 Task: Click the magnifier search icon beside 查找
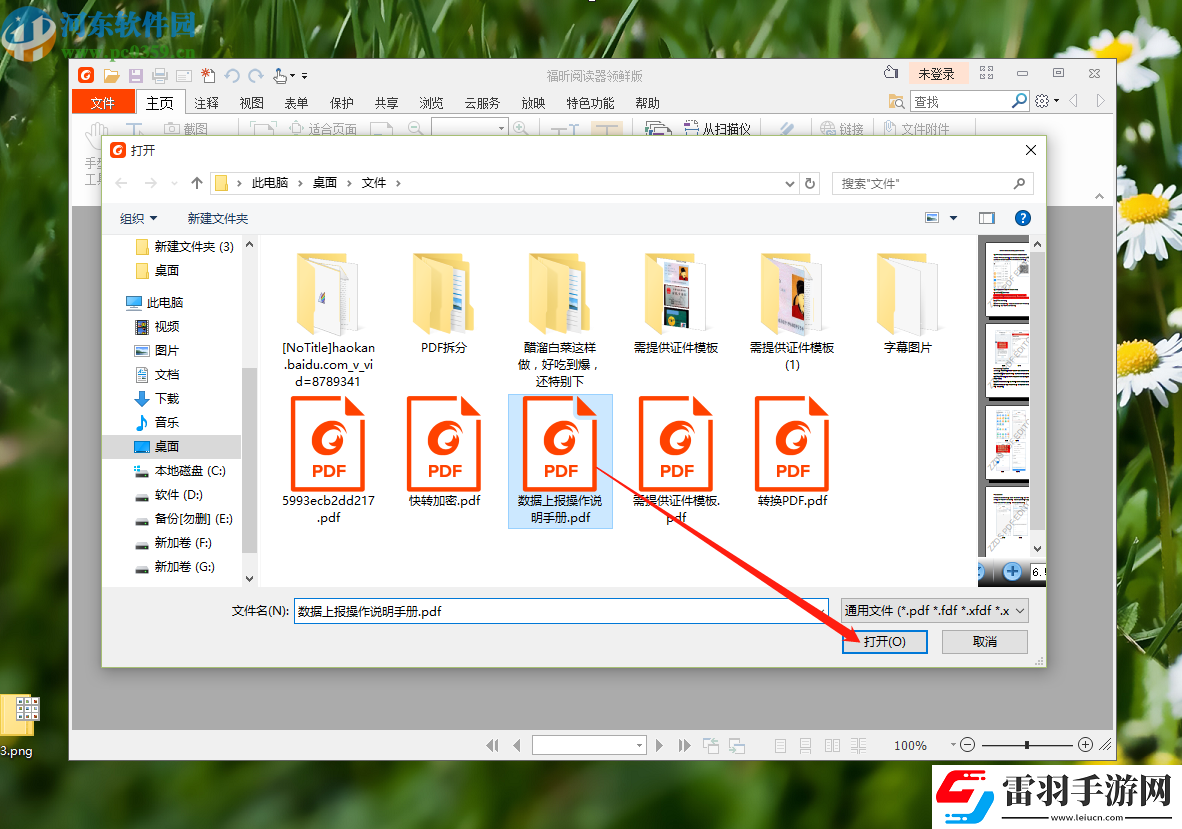pos(1019,101)
